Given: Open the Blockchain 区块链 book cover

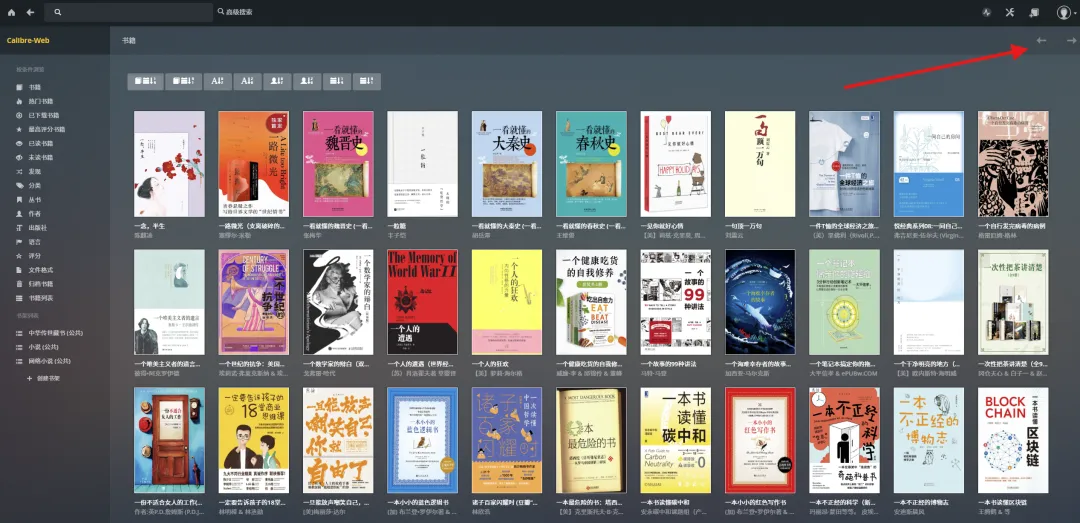Looking at the screenshot, I should coord(1013,440).
